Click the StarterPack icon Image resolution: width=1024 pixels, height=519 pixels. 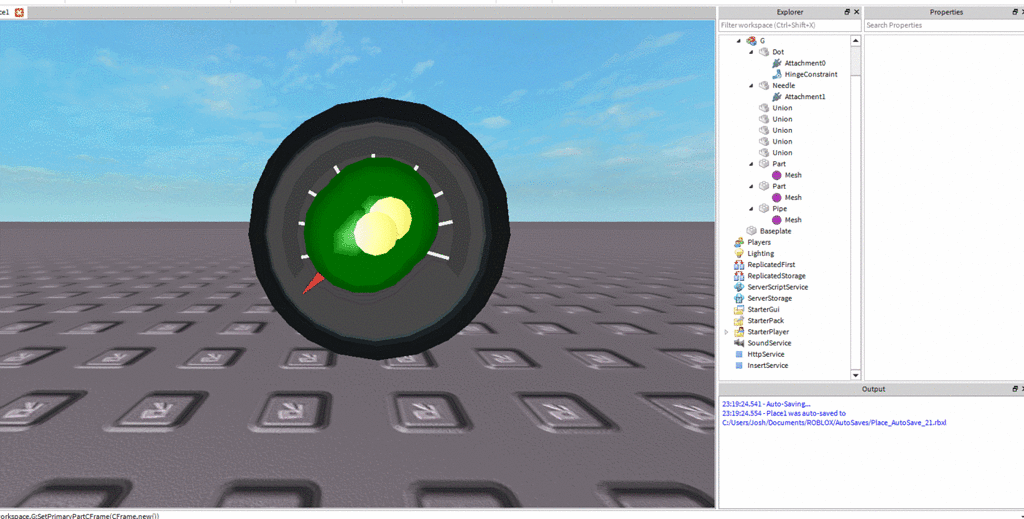tap(739, 321)
